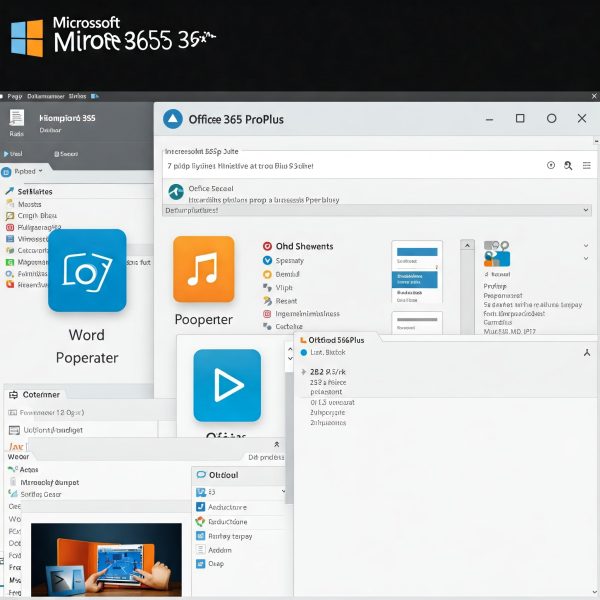Toggle the blue Spemaly check mark
This screenshot has width=600, height=600.
click(267, 260)
